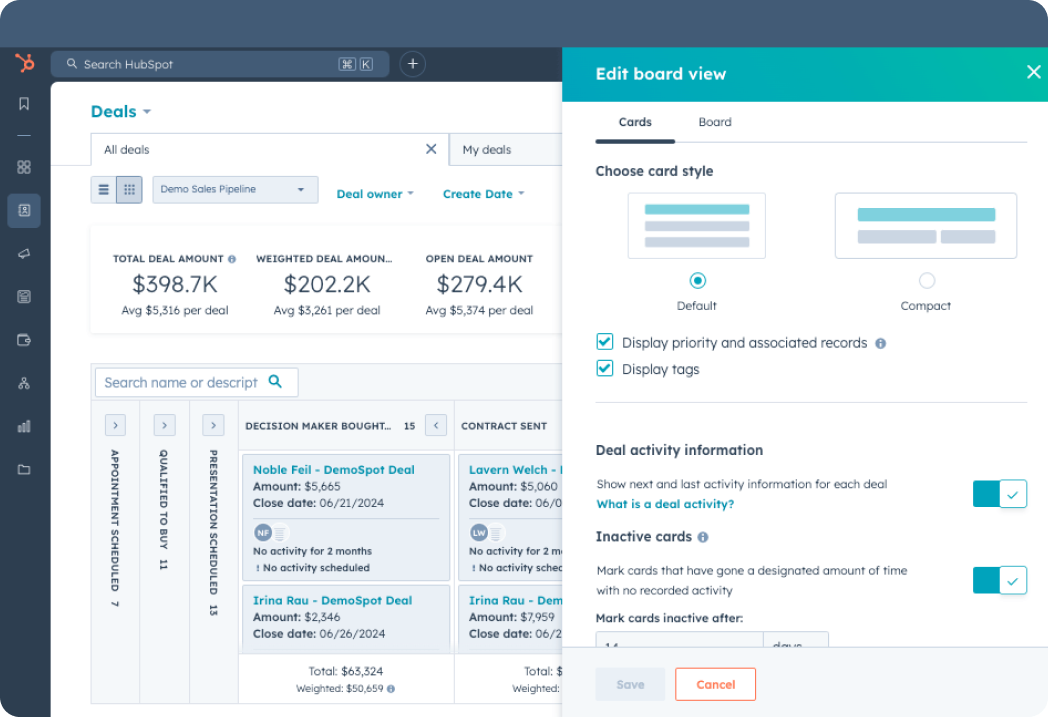The height and width of the screenshot is (718, 1048).
Task: Click the Save button
Action: [x=630, y=685]
